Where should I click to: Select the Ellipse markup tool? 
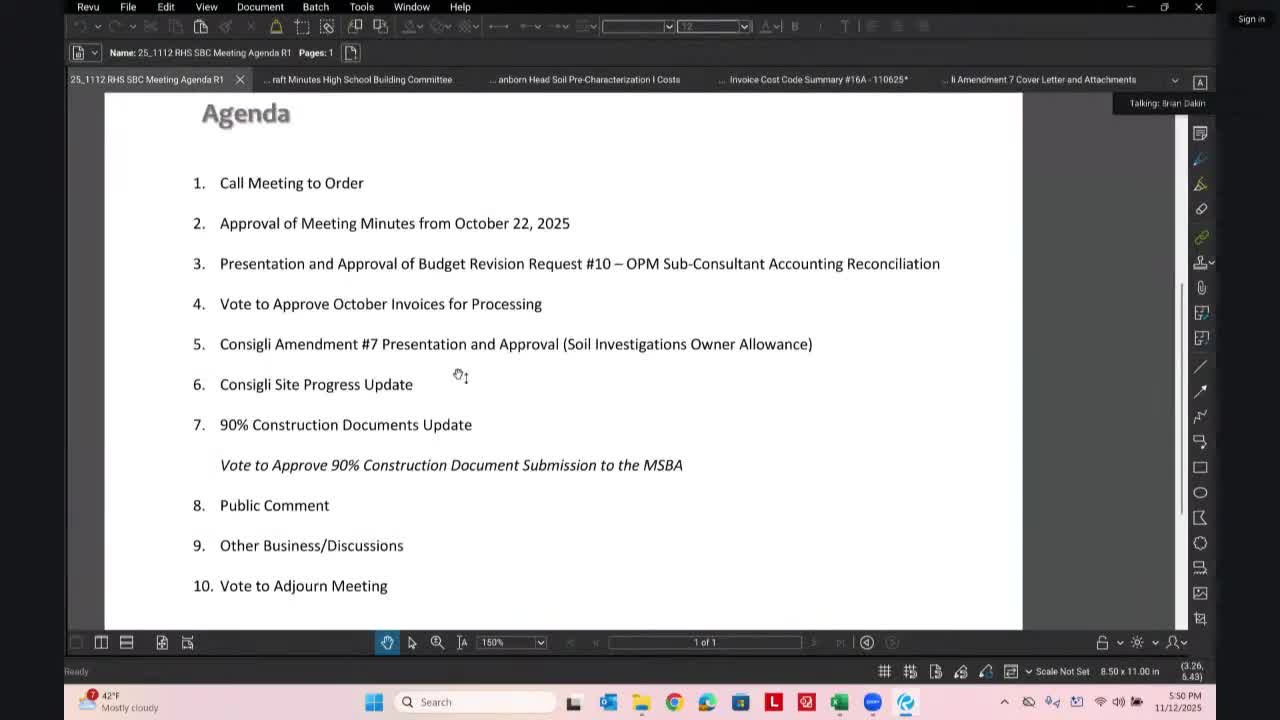point(1201,492)
